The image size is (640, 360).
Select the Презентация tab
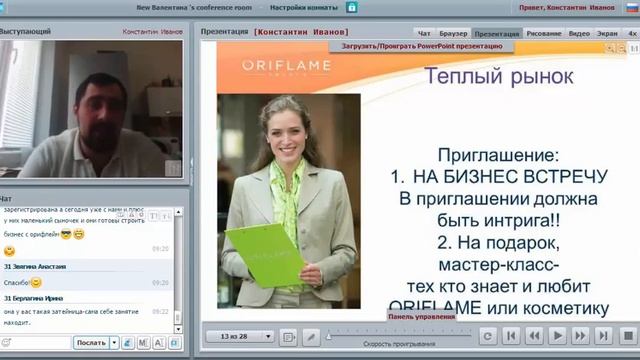(497, 33)
